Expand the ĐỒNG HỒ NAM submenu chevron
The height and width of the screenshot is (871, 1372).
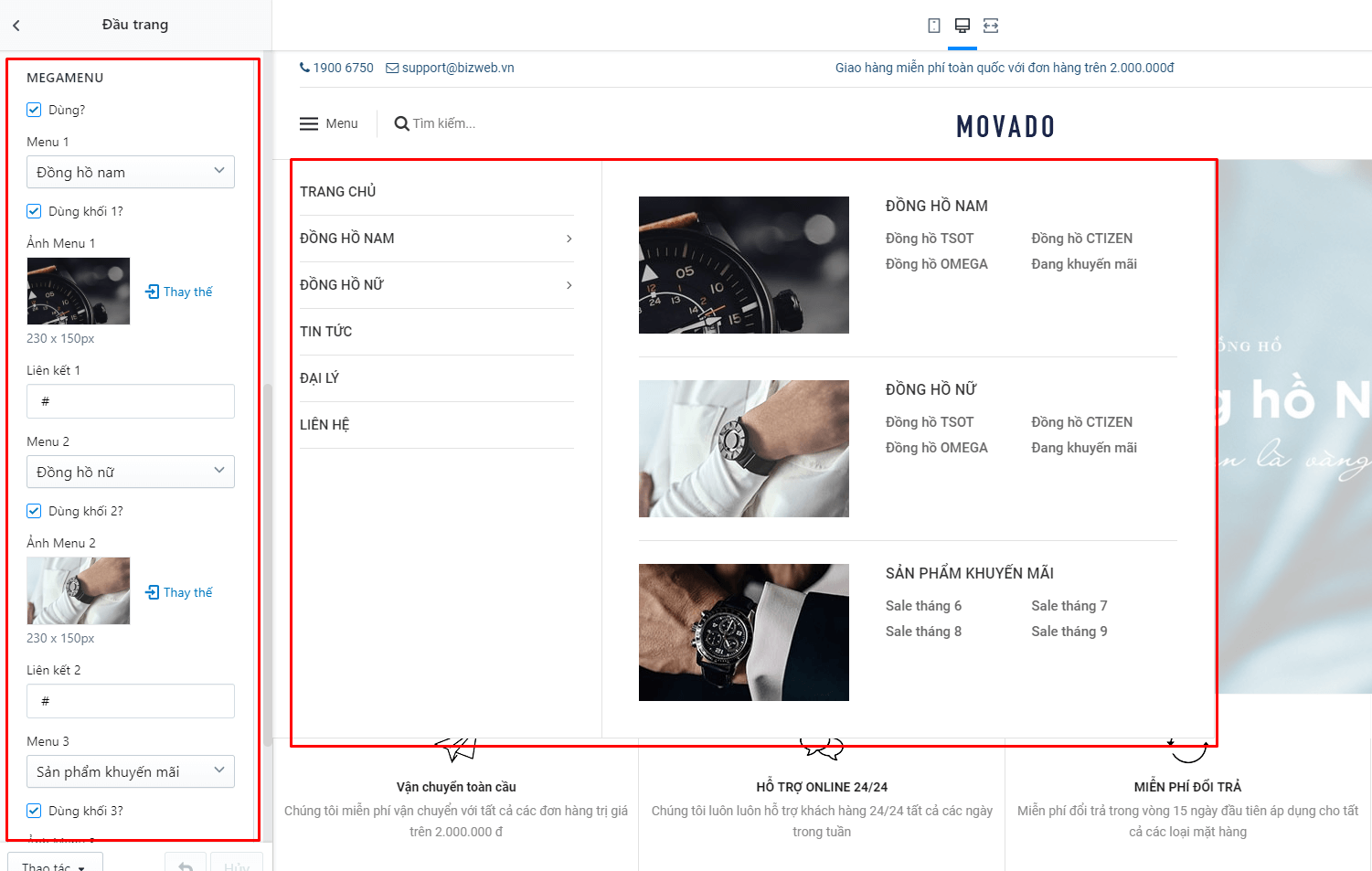[569, 239]
